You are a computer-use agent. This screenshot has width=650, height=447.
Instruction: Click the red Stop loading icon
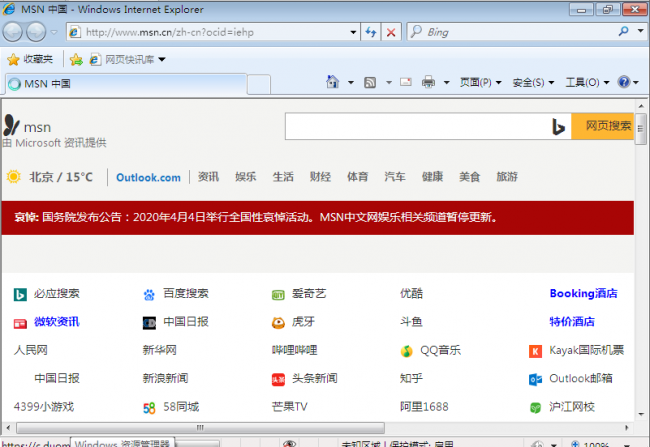(x=390, y=32)
